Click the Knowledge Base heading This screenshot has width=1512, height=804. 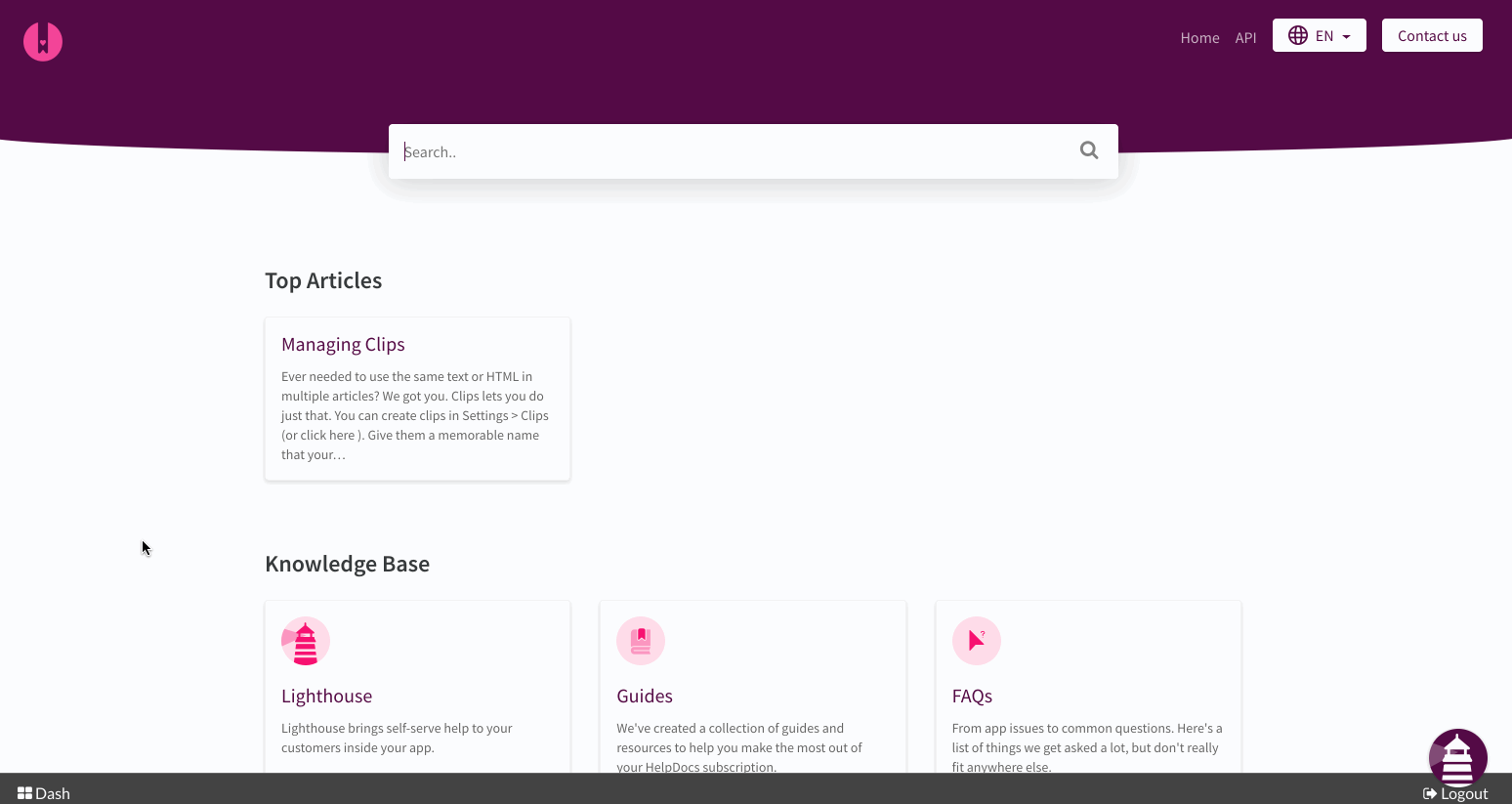tap(347, 564)
